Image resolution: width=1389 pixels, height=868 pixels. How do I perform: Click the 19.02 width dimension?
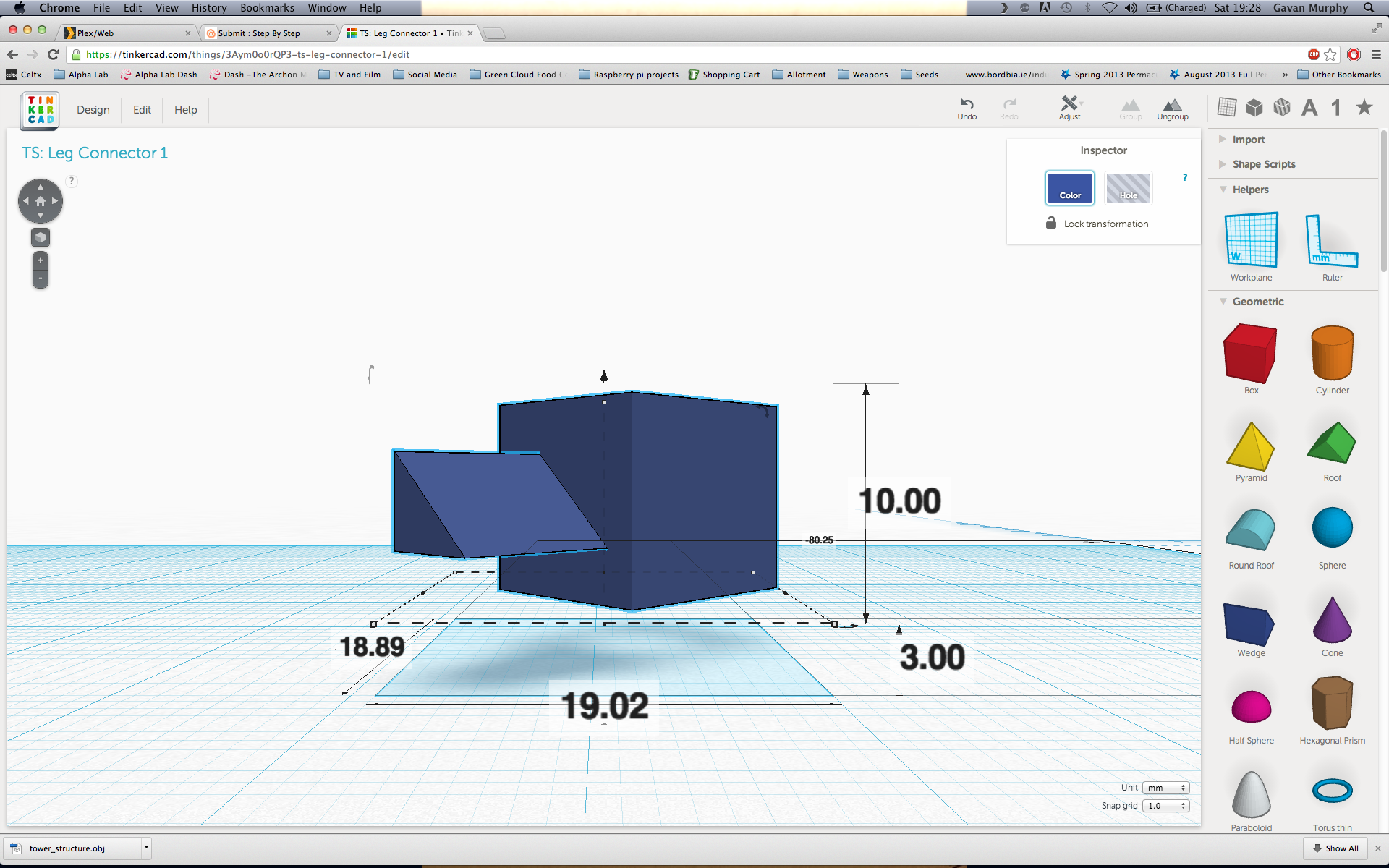(x=605, y=705)
